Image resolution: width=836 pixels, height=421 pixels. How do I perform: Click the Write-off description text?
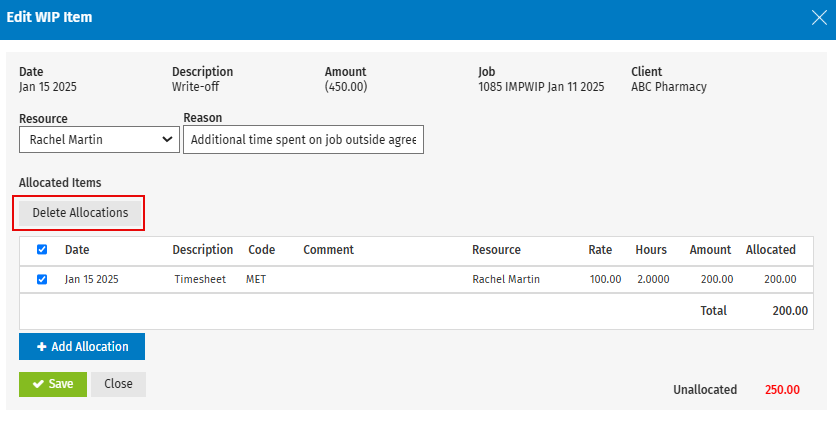click(x=195, y=87)
